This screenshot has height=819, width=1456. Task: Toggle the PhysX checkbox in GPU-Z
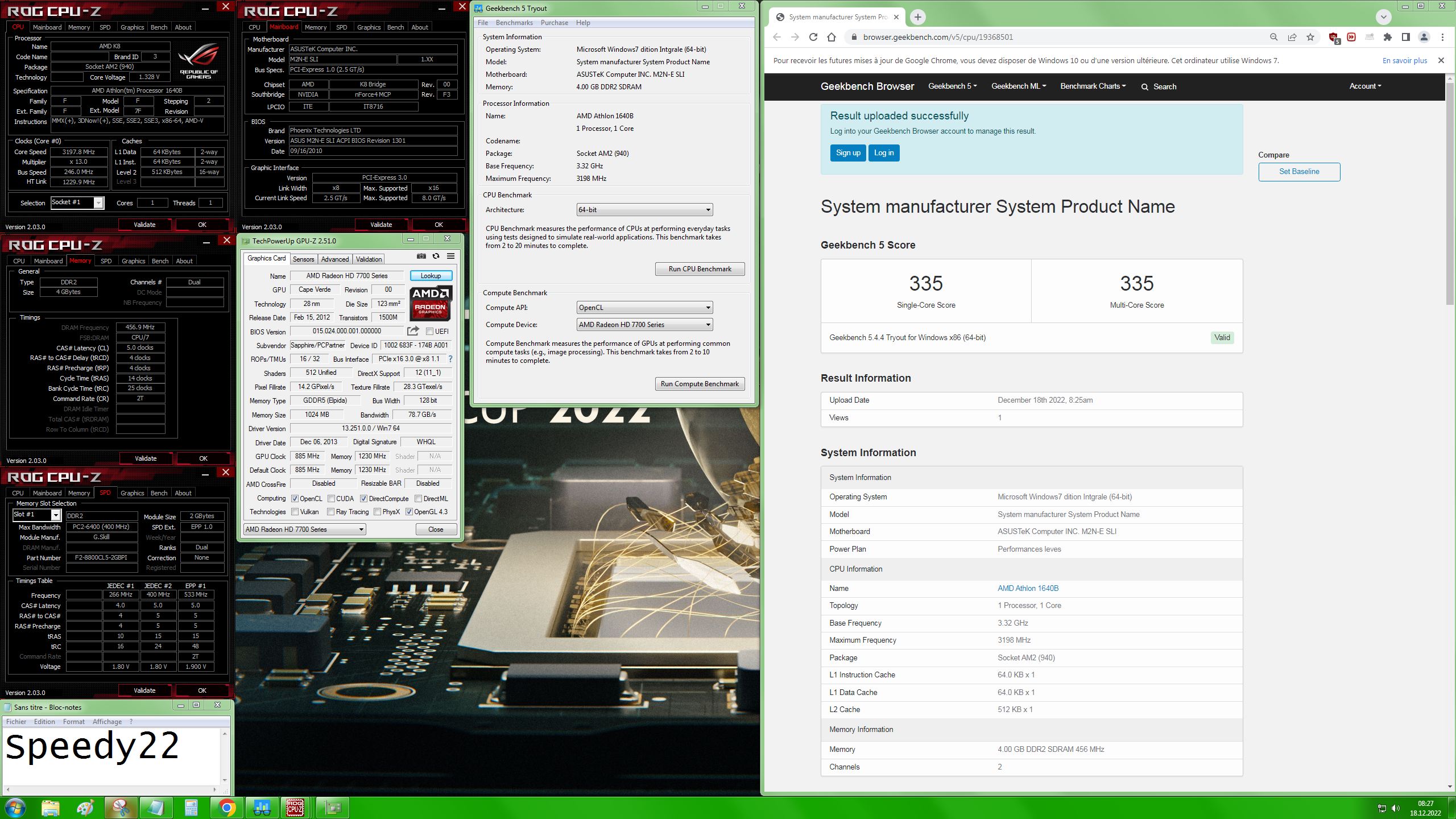pos(377,512)
